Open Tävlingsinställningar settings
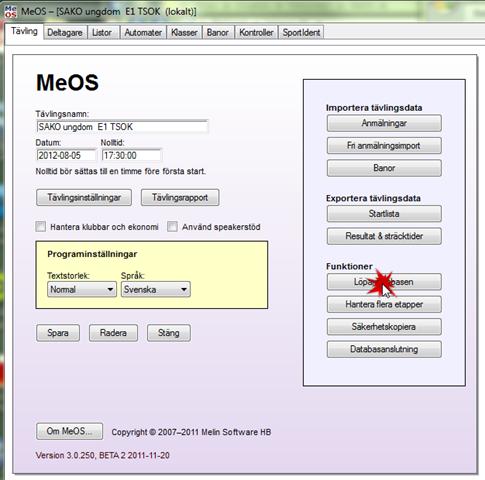The width and height of the screenshot is (485, 480). (84, 197)
